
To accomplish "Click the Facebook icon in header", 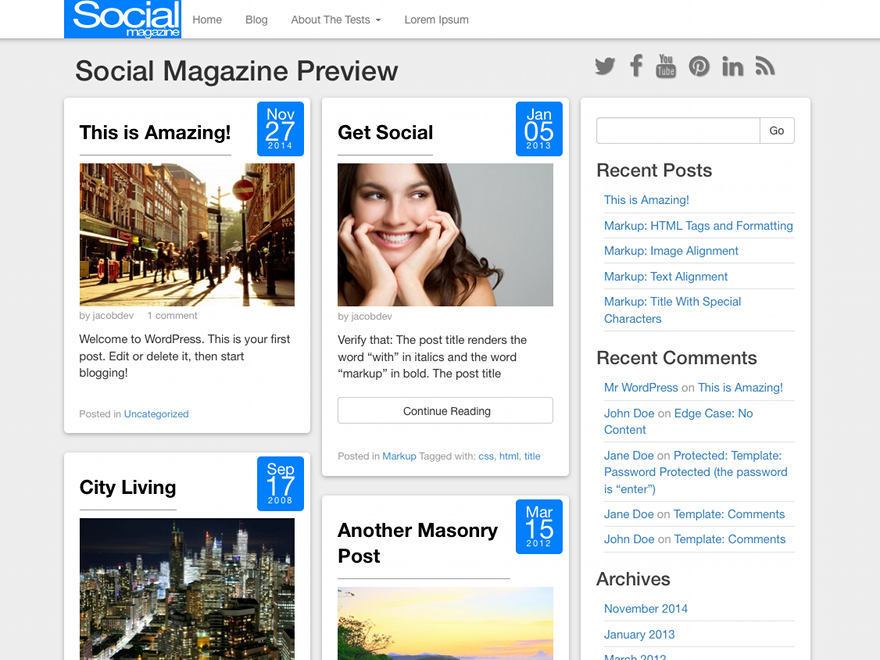I will point(636,66).
